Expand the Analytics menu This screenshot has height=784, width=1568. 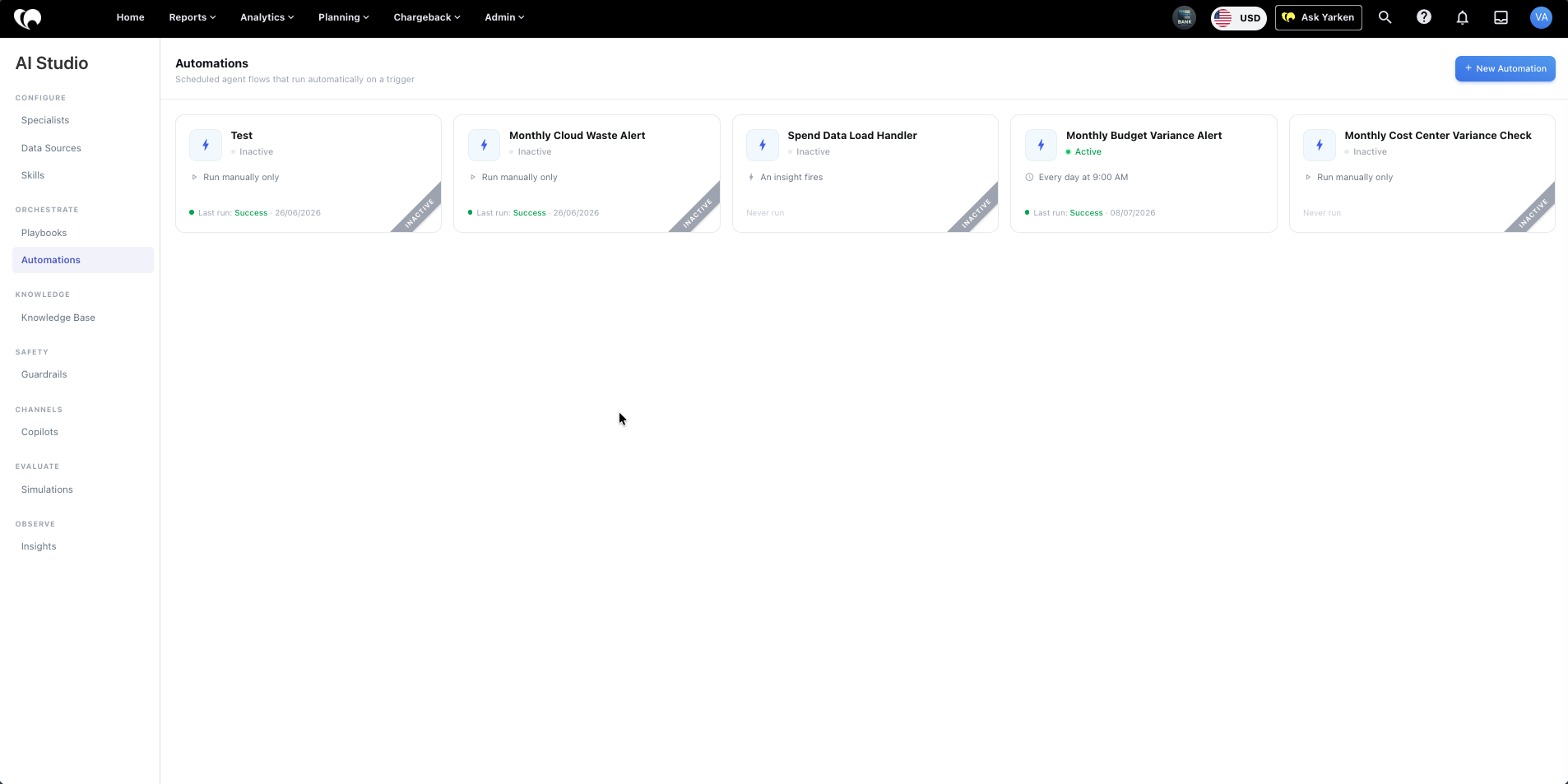[267, 17]
